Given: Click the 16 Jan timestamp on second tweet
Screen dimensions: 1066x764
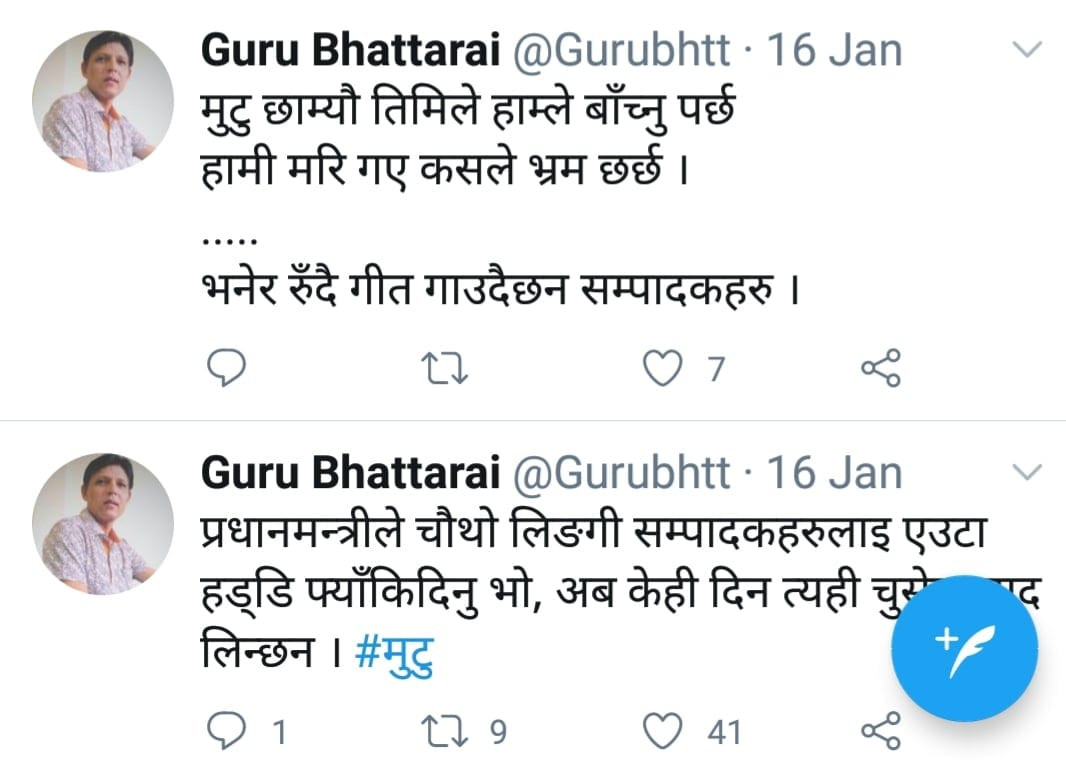Looking at the screenshot, I should [834, 474].
